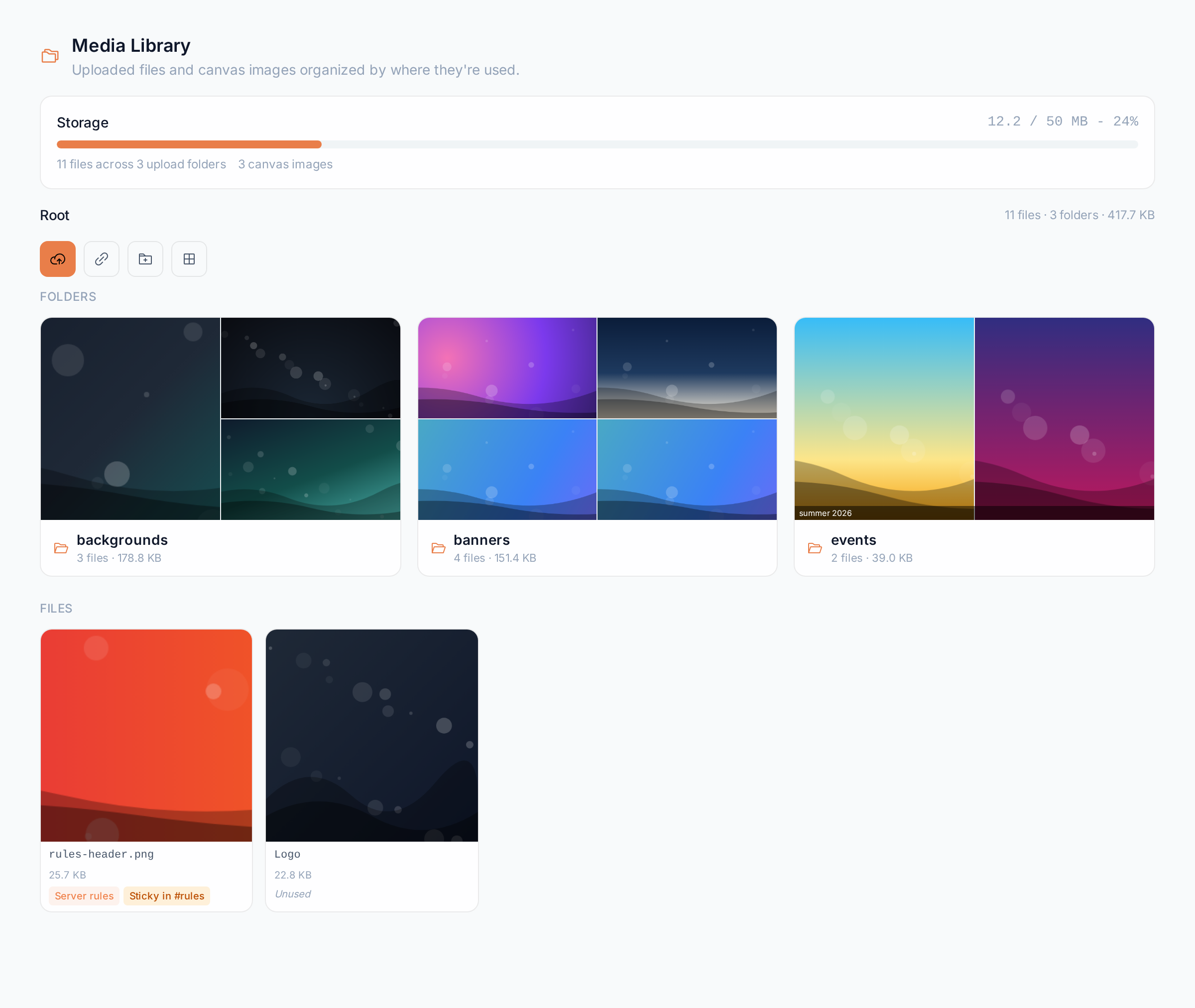Screen dimensions: 1195x1008
Task: Select the Logo dark thumbnail
Action: pos(372,736)
